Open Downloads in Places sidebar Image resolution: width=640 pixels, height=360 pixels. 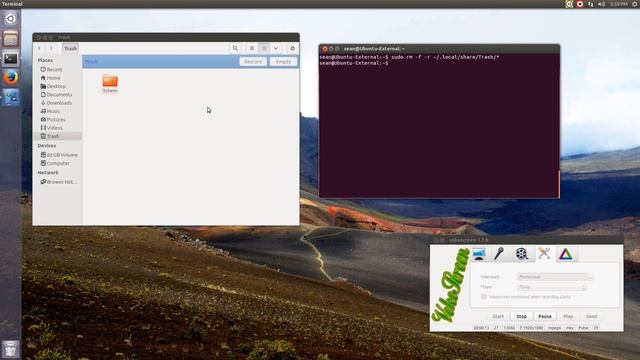[56, 103]
